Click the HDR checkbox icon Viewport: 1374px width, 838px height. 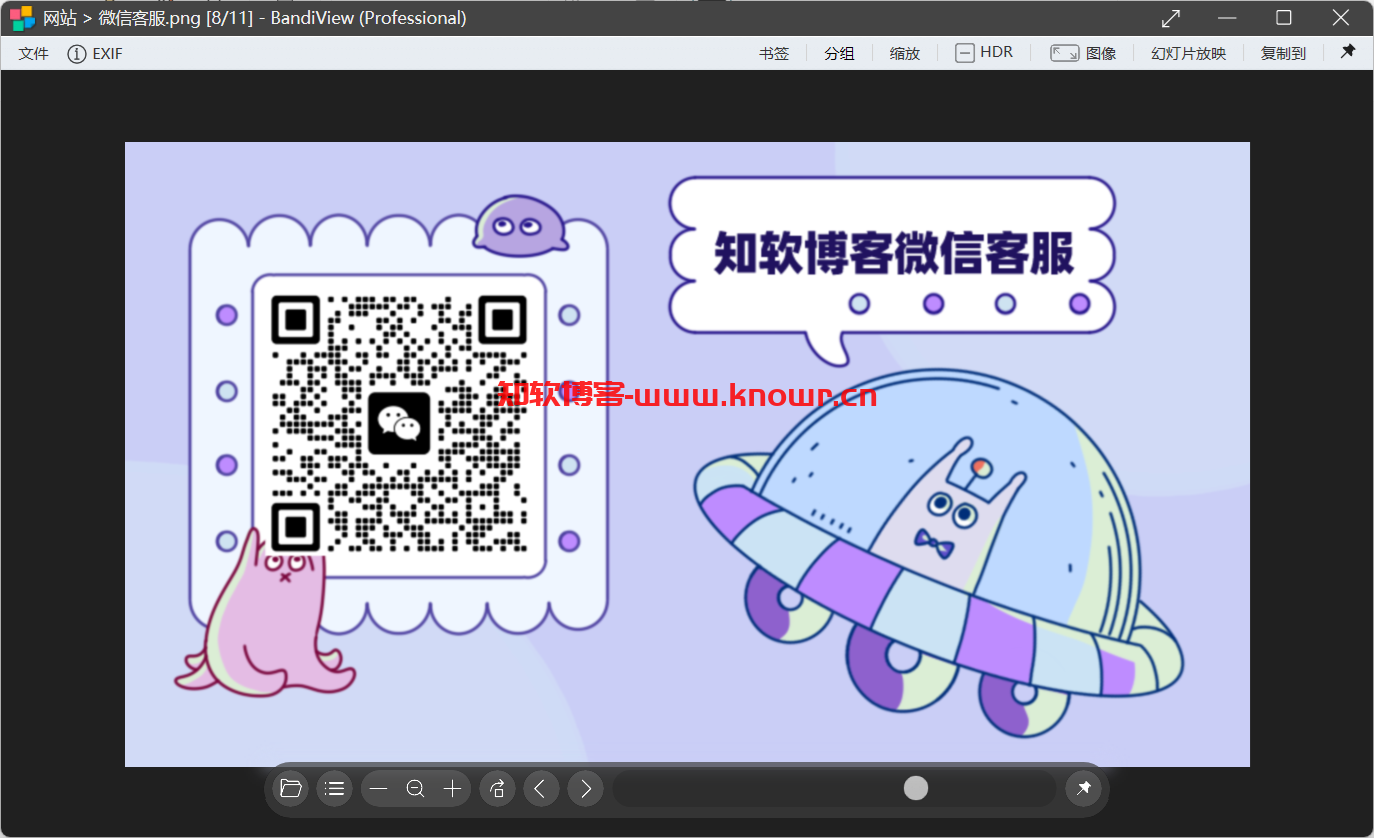[x=965, y=54]
